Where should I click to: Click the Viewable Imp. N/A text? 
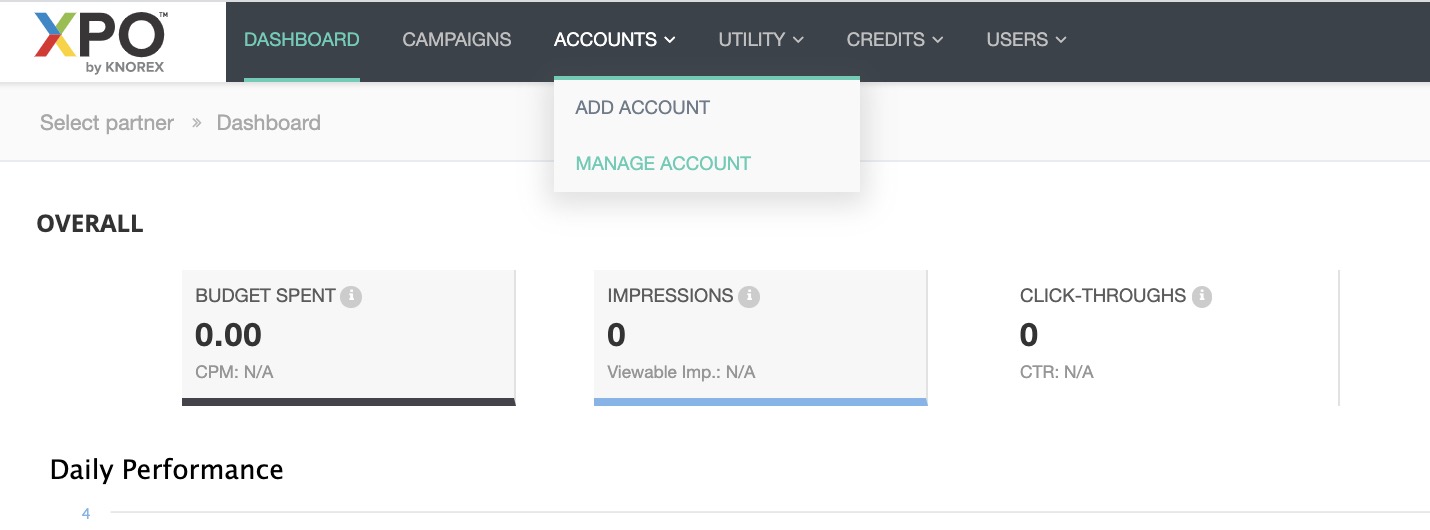click(681, 372)
